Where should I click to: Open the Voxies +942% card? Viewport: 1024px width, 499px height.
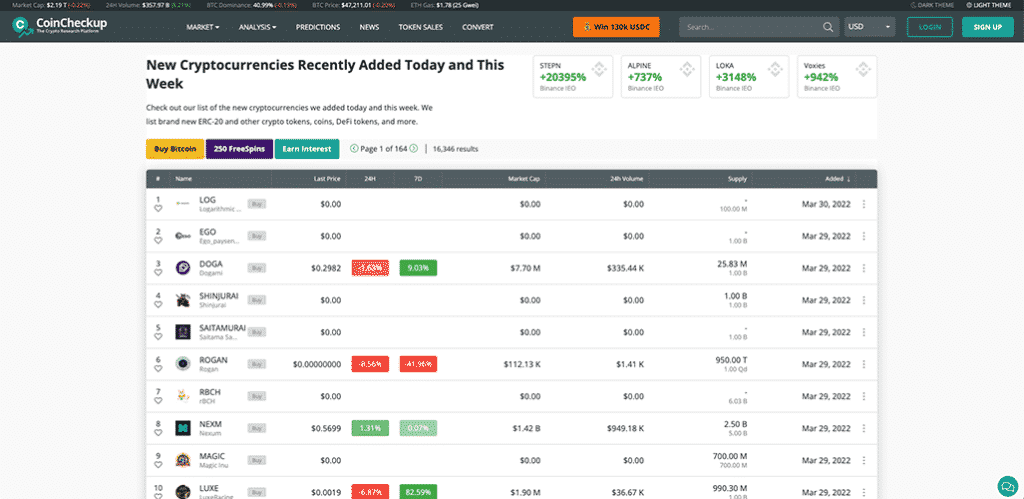coord(837,76)
